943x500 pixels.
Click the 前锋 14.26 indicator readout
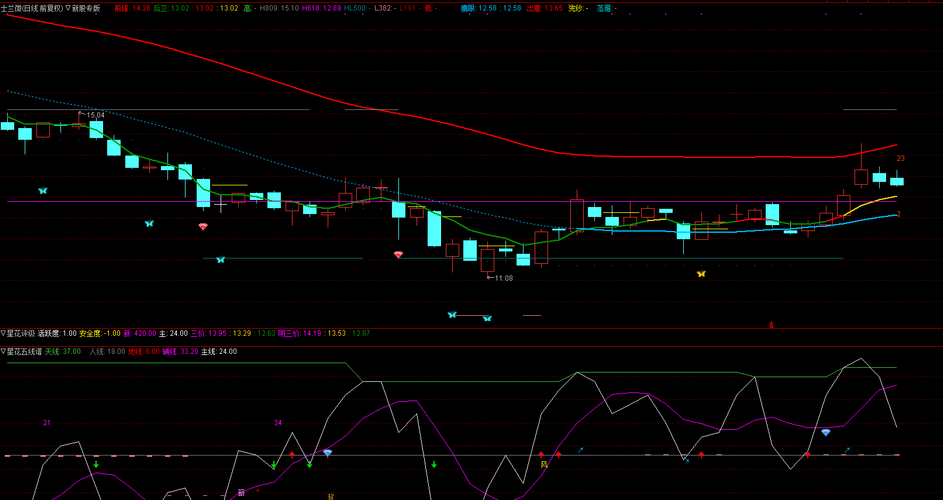pos(132,8)
